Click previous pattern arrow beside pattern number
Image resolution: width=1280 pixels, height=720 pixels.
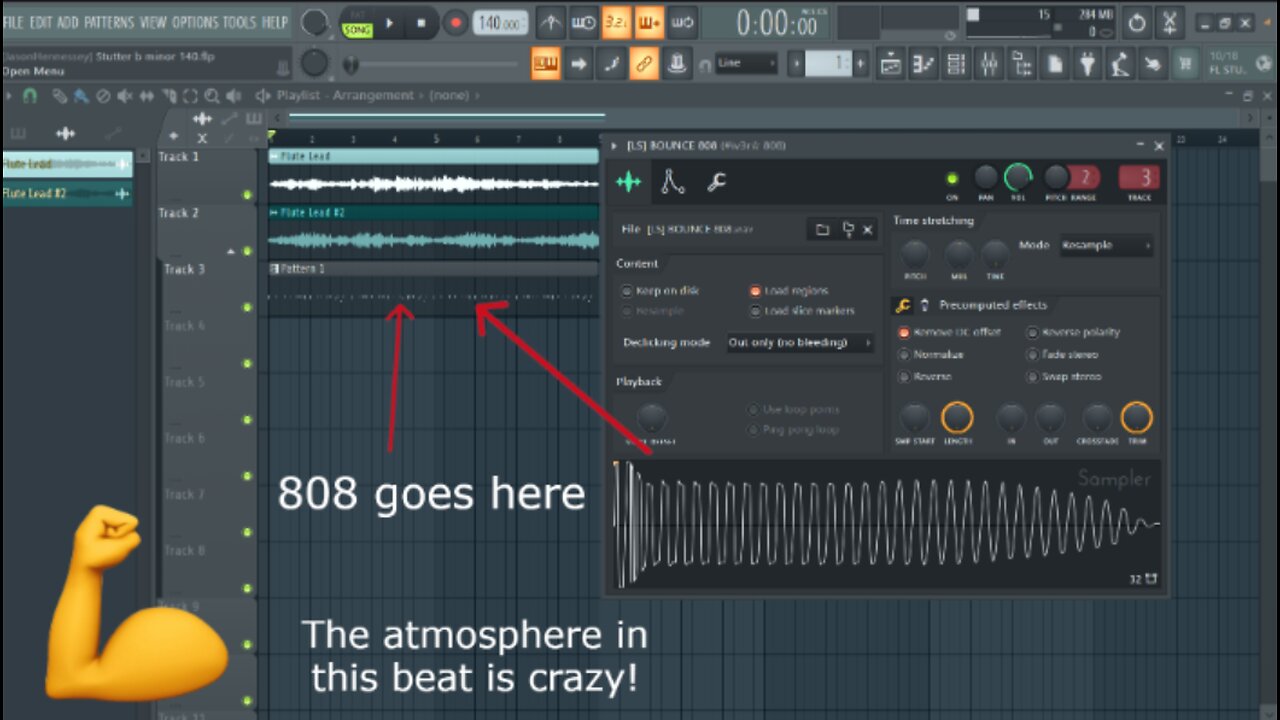(x=797, y=64)
